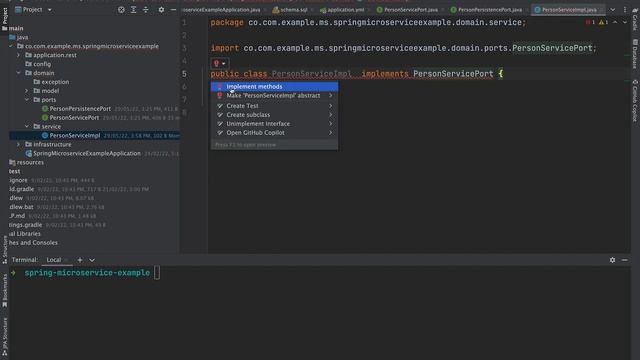Click line number 5 in gutter
640x360 pixels.
(x=184, y=74)
